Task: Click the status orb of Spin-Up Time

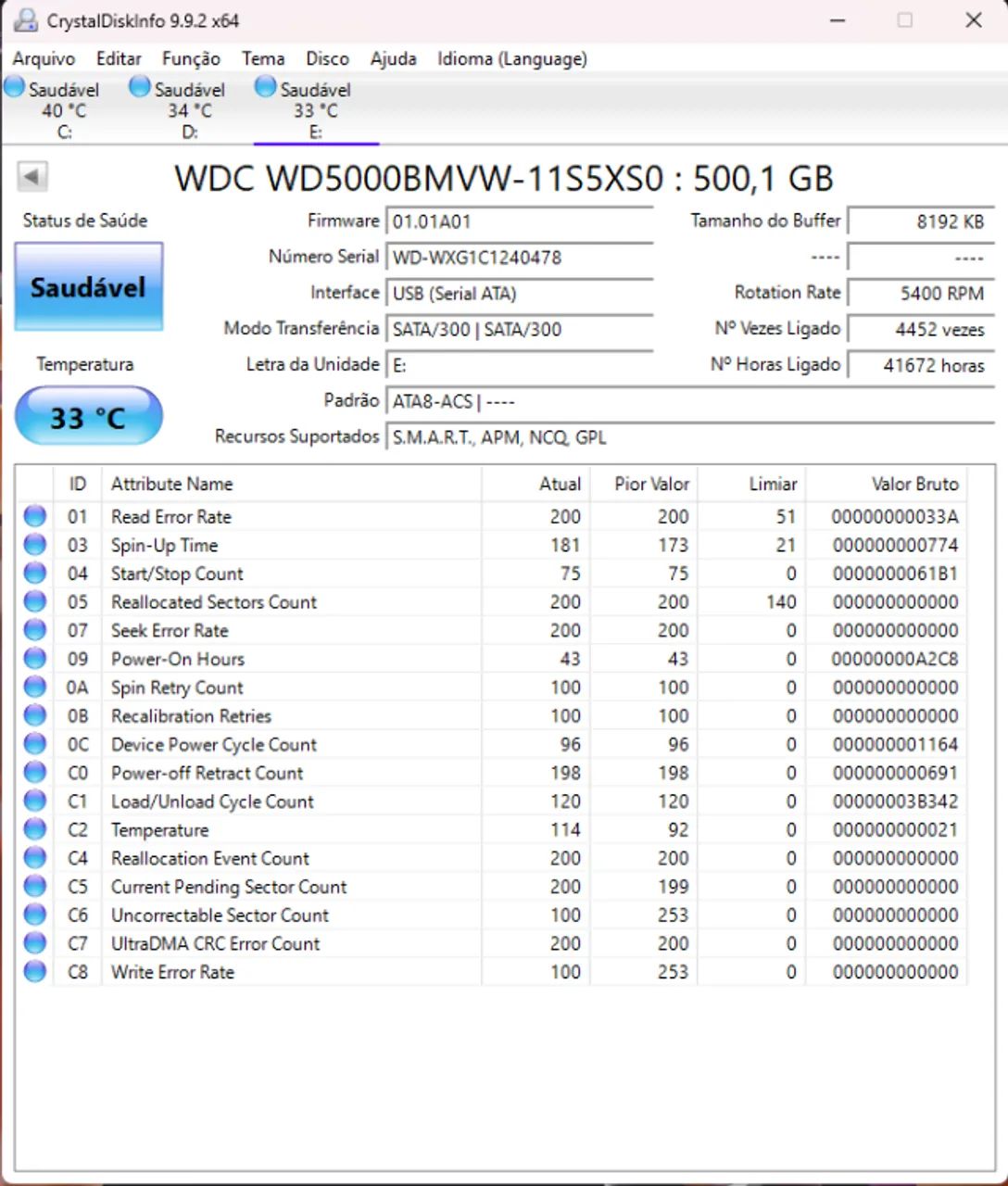Action: click(35, 545)
